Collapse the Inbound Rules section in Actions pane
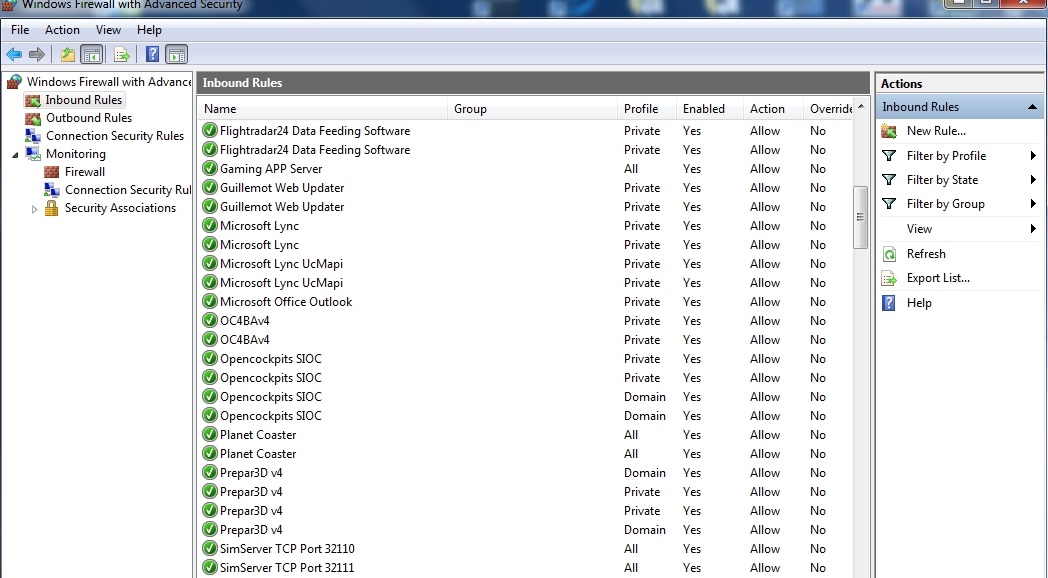Viewport: 1048px width, 578px height. (x=1032, y=106)
